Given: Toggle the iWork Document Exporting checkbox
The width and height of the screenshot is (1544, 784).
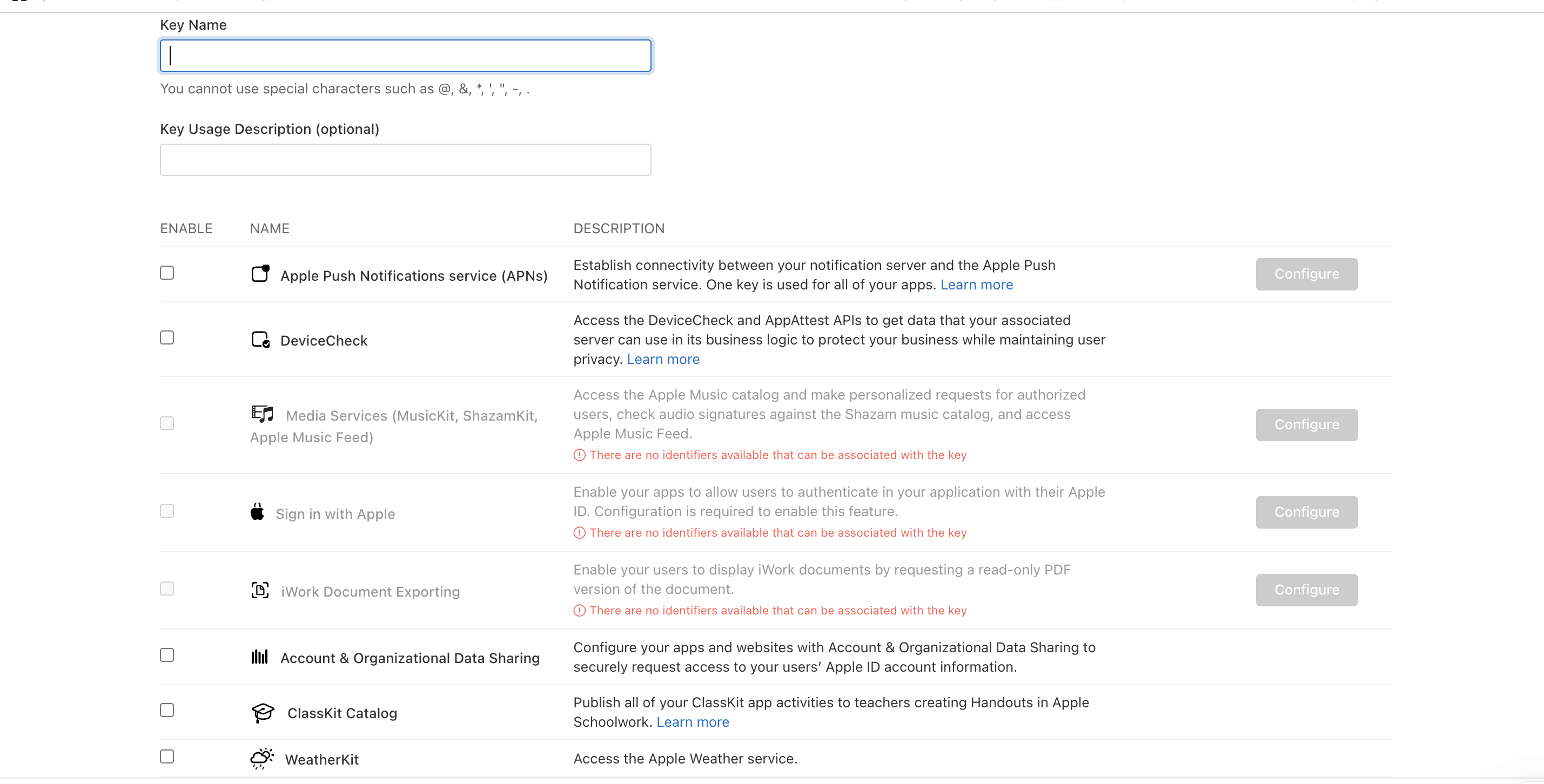Looking at the screenshot, I should coord(167,589).
